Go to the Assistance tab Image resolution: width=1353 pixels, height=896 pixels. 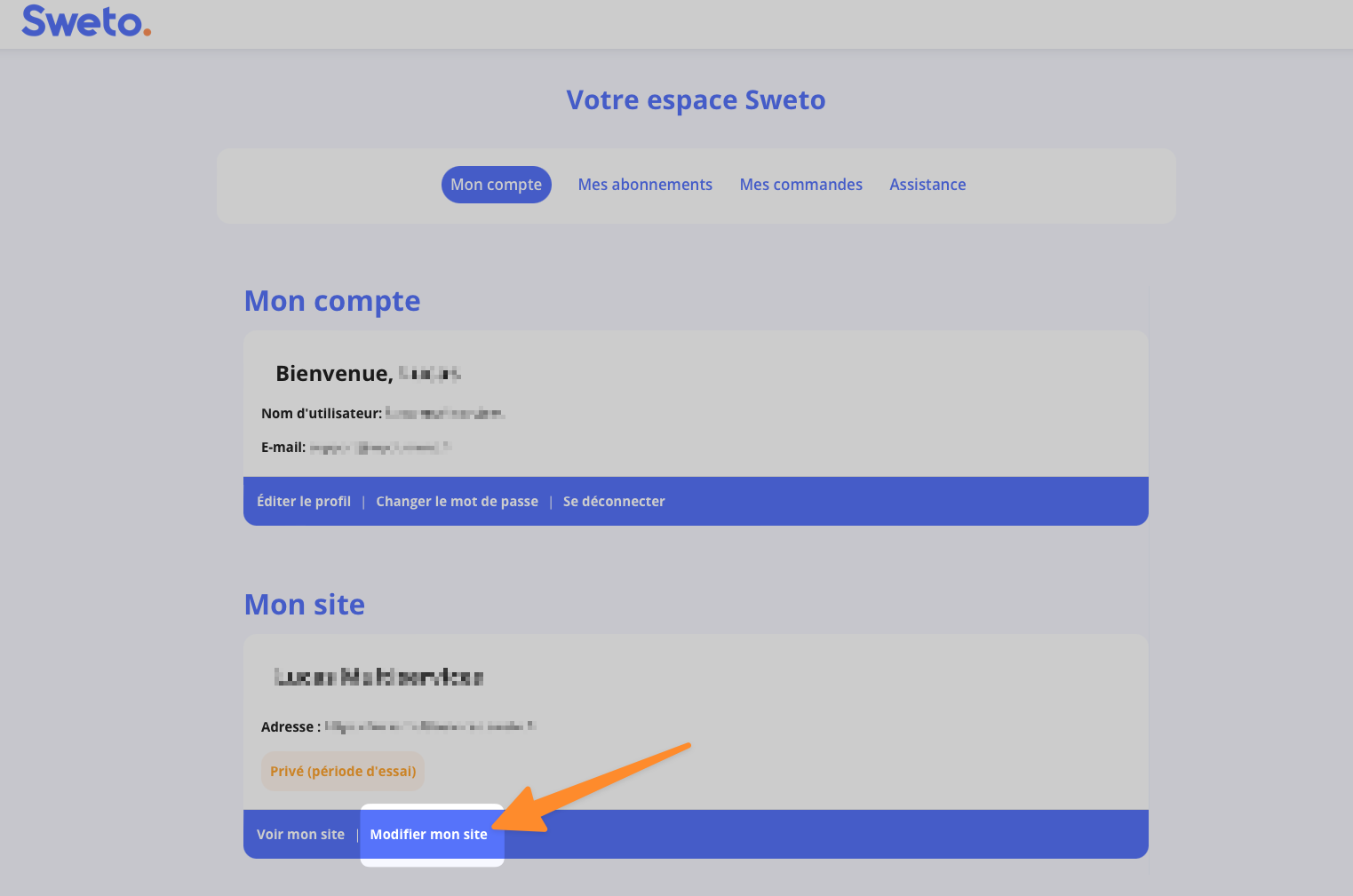tap(927, 185)
